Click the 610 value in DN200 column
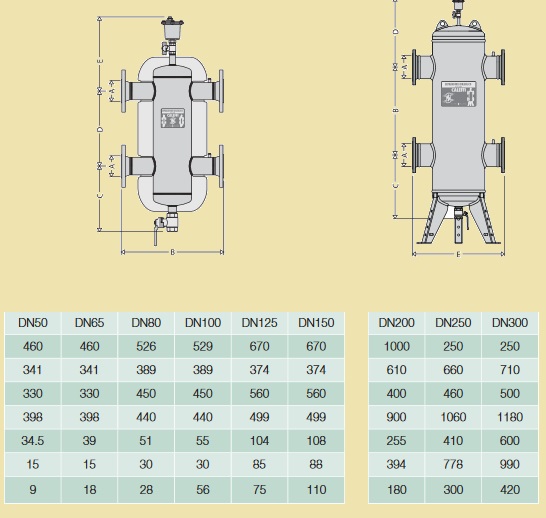The image size is (546, 518). click(397, 370)
